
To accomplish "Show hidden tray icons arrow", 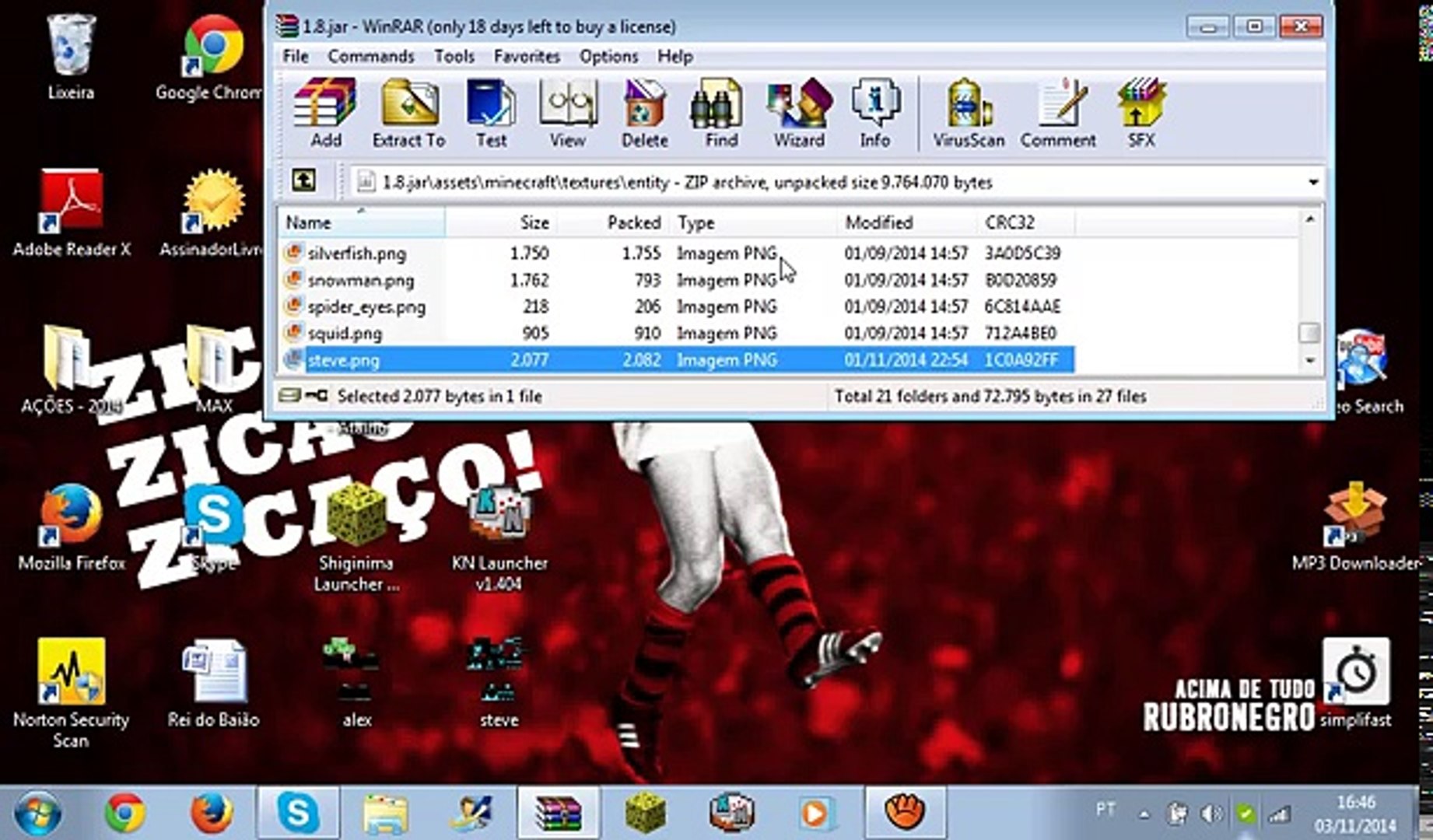I will coord(1143,814).
